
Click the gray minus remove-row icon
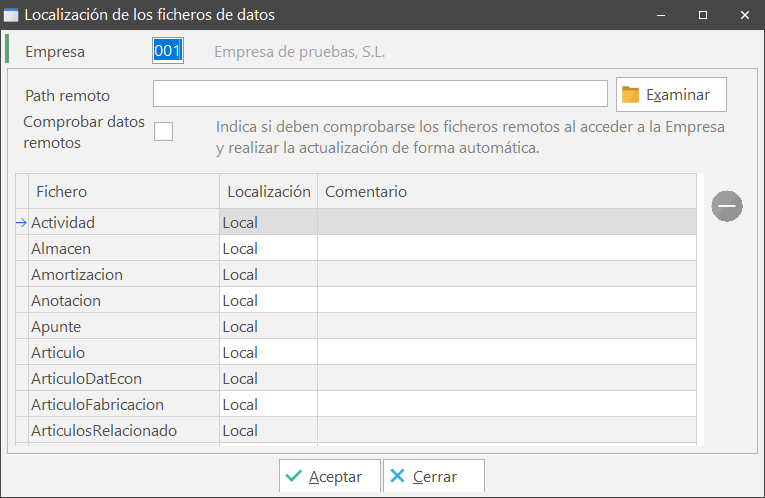pyautogui.click(x=727, y=206)
